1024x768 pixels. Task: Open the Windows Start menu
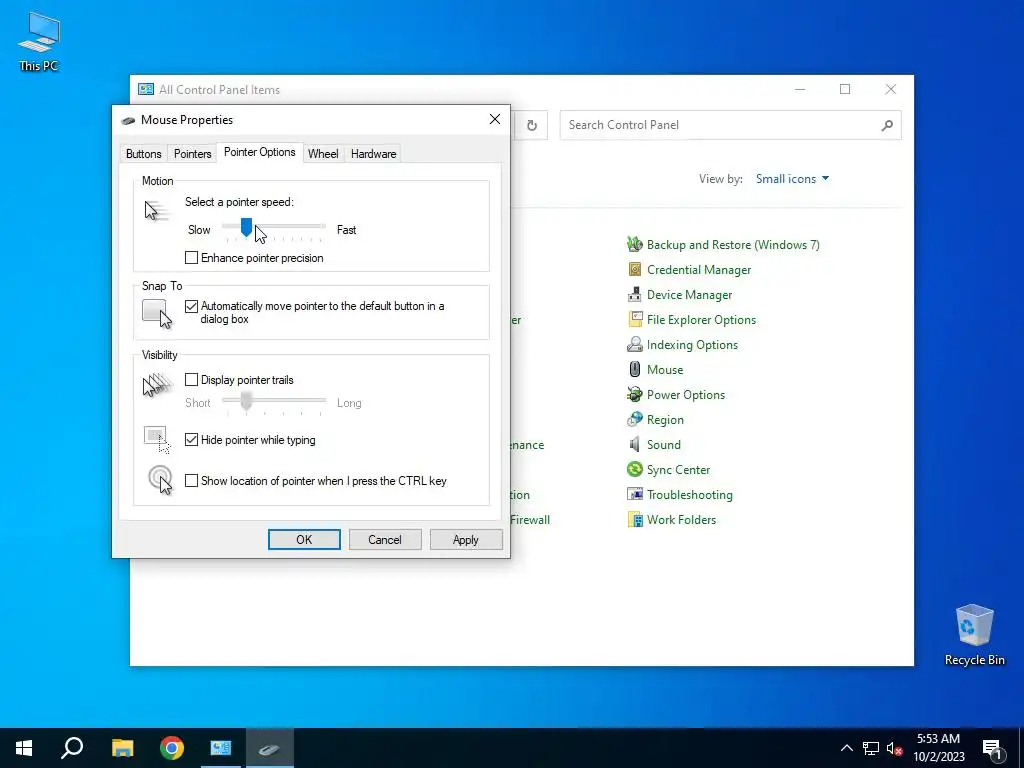pyautogui.click(x=24, y=748)
